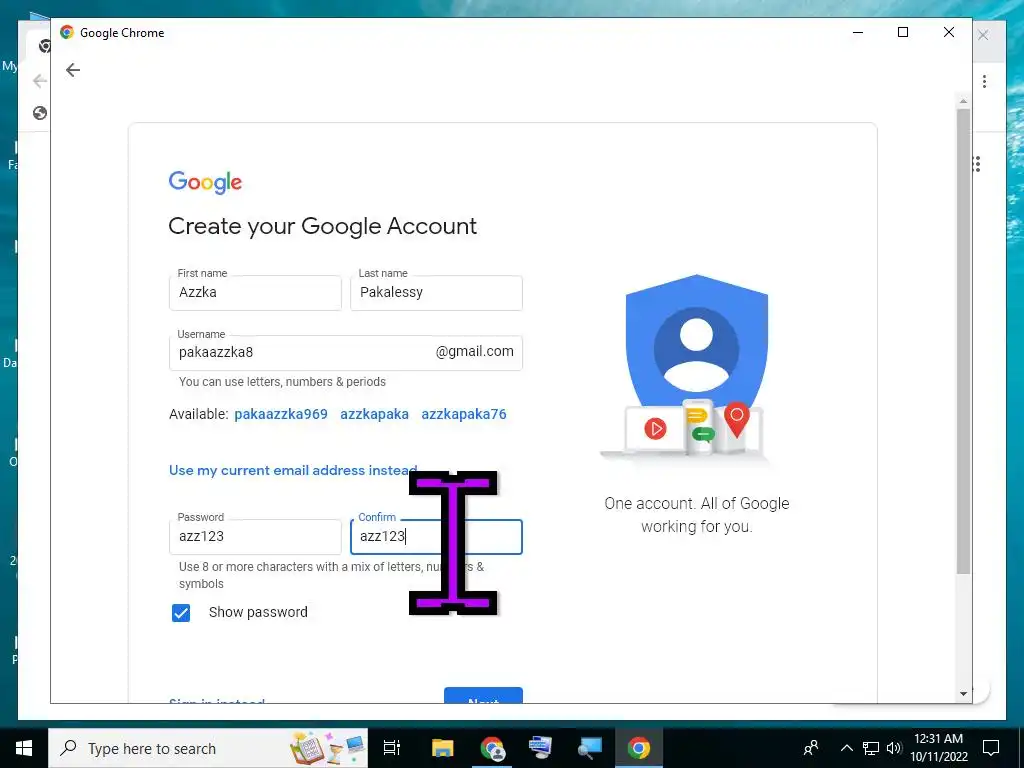Open the notification center icon
The width and height of the screenshot is (1024, 768).
[x=991, y=748]
